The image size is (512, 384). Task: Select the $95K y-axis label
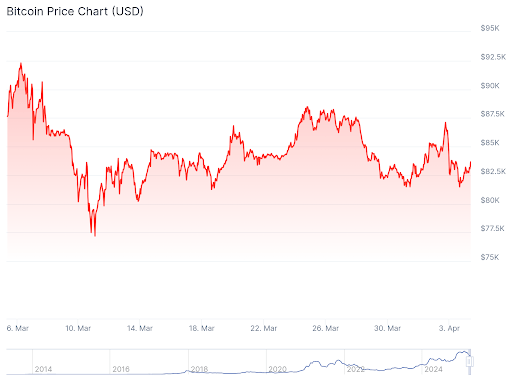(x=490, y=28)
